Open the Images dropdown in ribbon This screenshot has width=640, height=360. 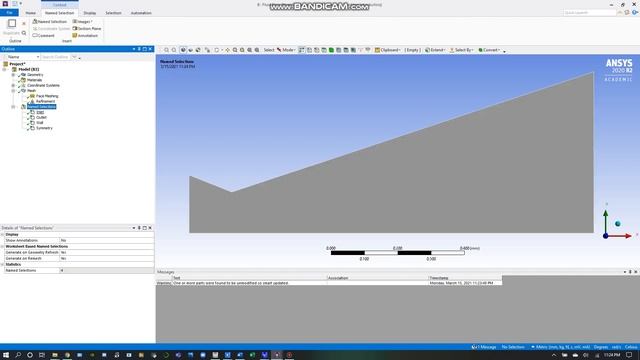82,21
